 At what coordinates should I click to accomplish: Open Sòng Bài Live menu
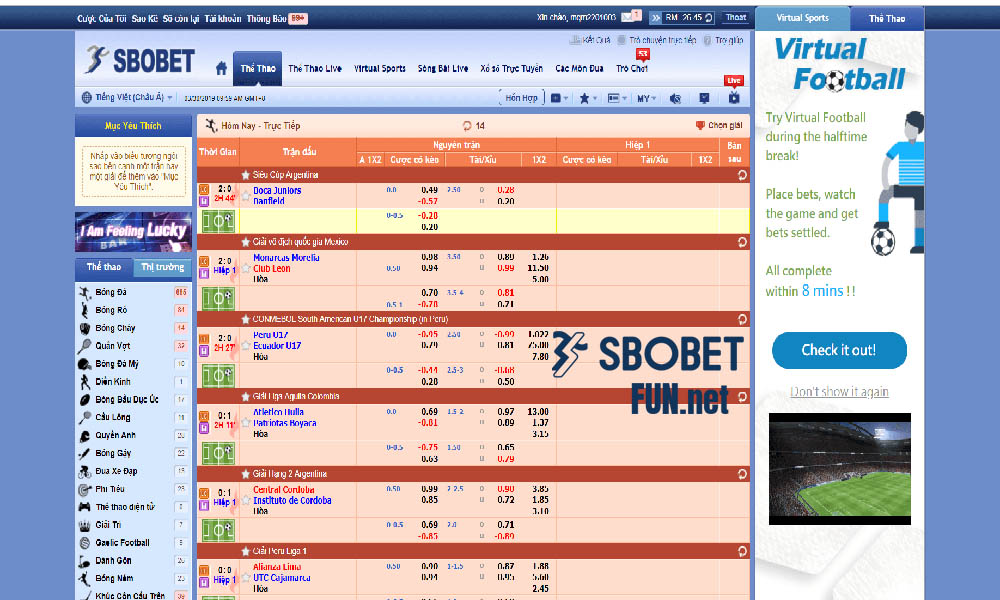[443, 68]
